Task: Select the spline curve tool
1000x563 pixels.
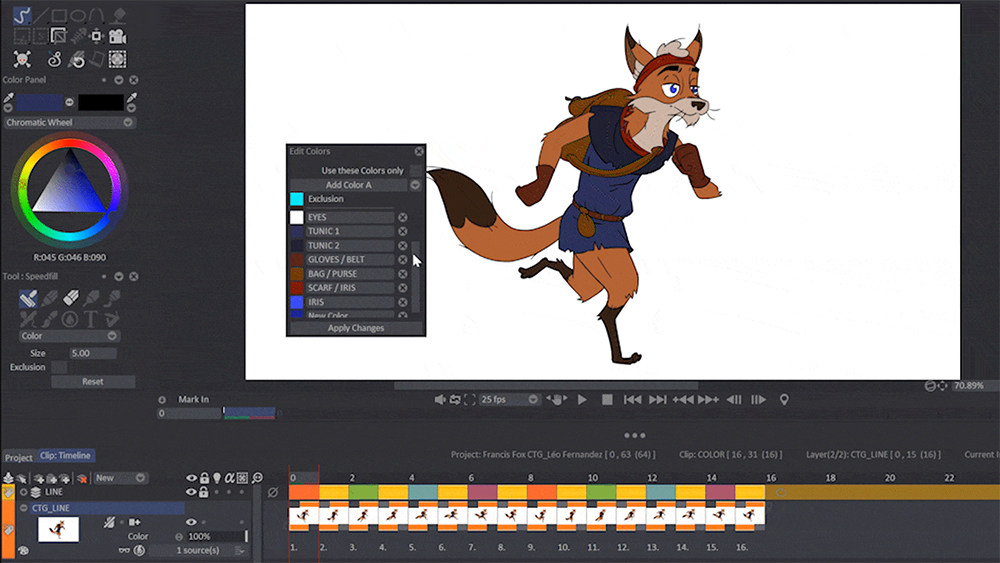Action: click(x=96, y=15)
